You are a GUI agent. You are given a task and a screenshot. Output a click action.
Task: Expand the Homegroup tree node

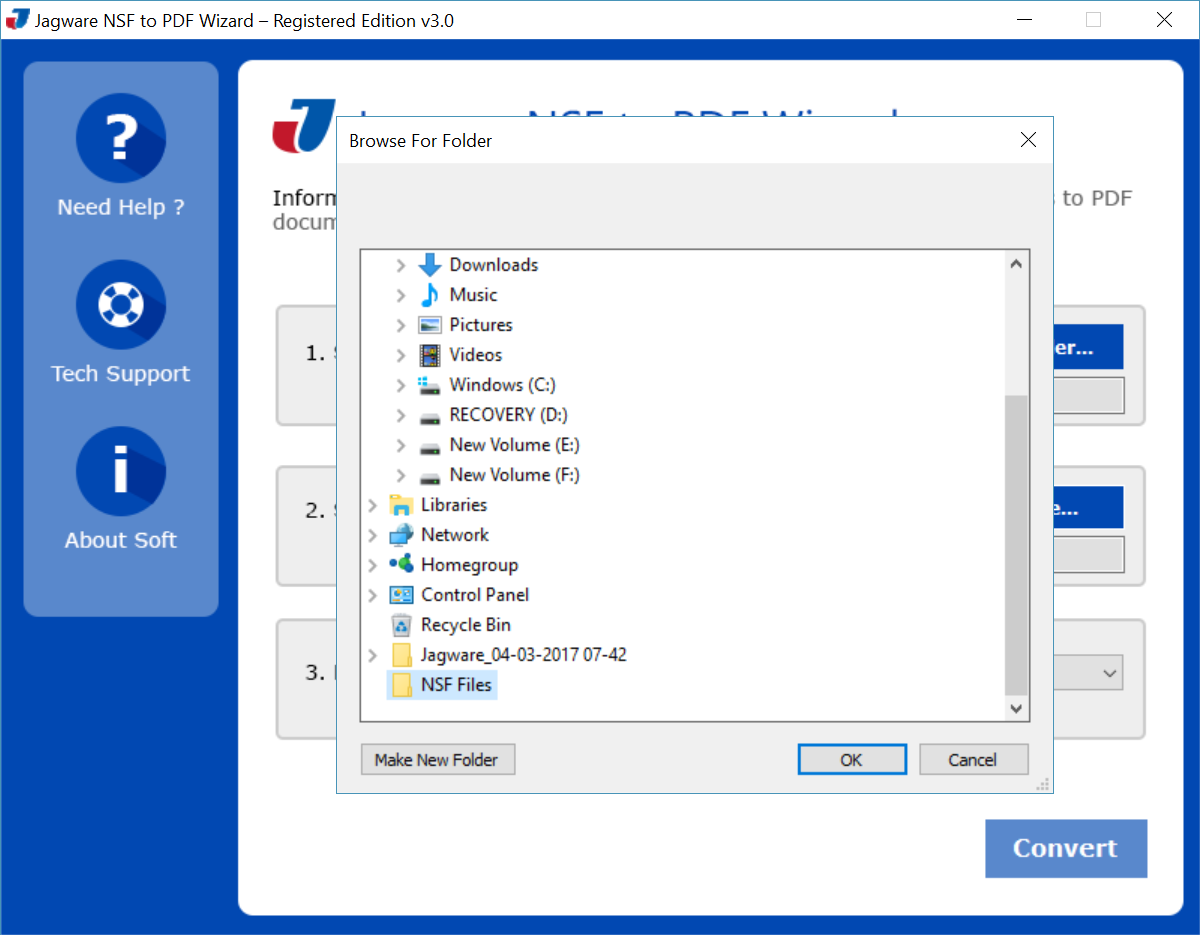373,565
